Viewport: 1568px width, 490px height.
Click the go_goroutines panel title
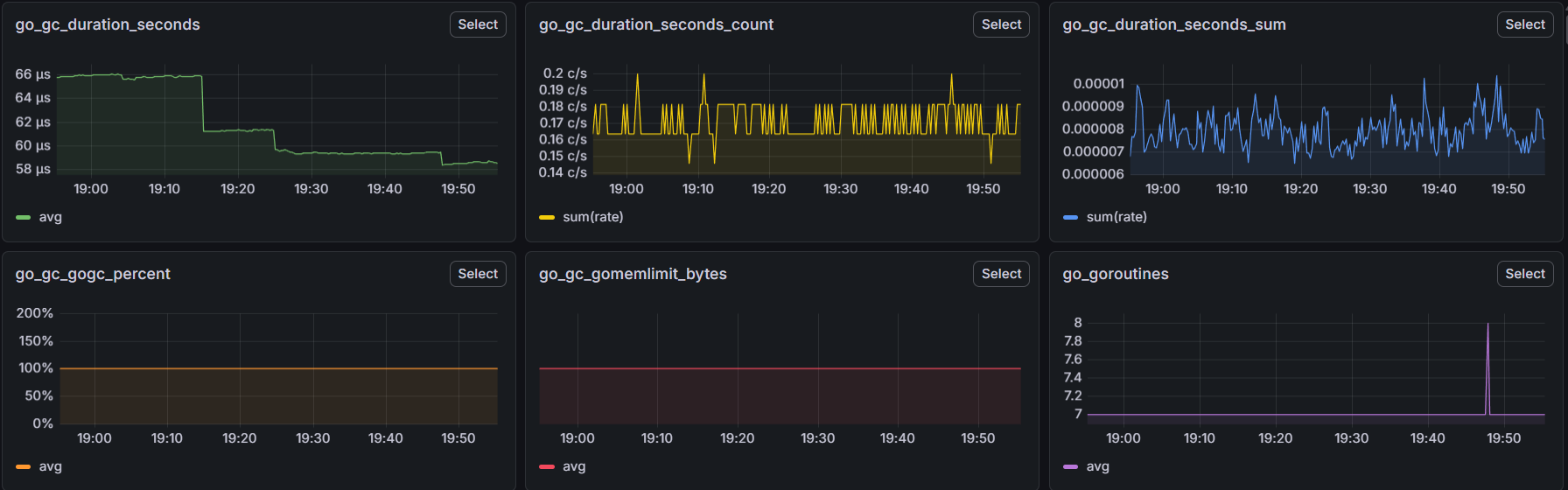1116,274
